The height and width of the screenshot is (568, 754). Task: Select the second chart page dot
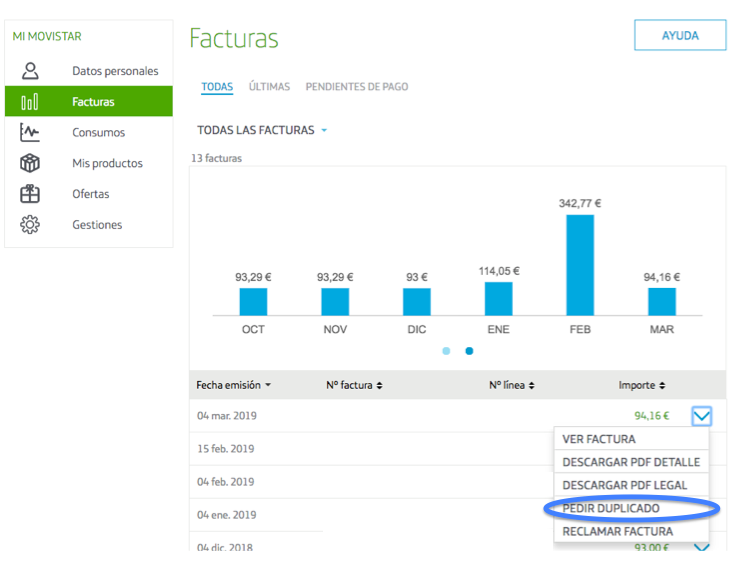[469, 351]
